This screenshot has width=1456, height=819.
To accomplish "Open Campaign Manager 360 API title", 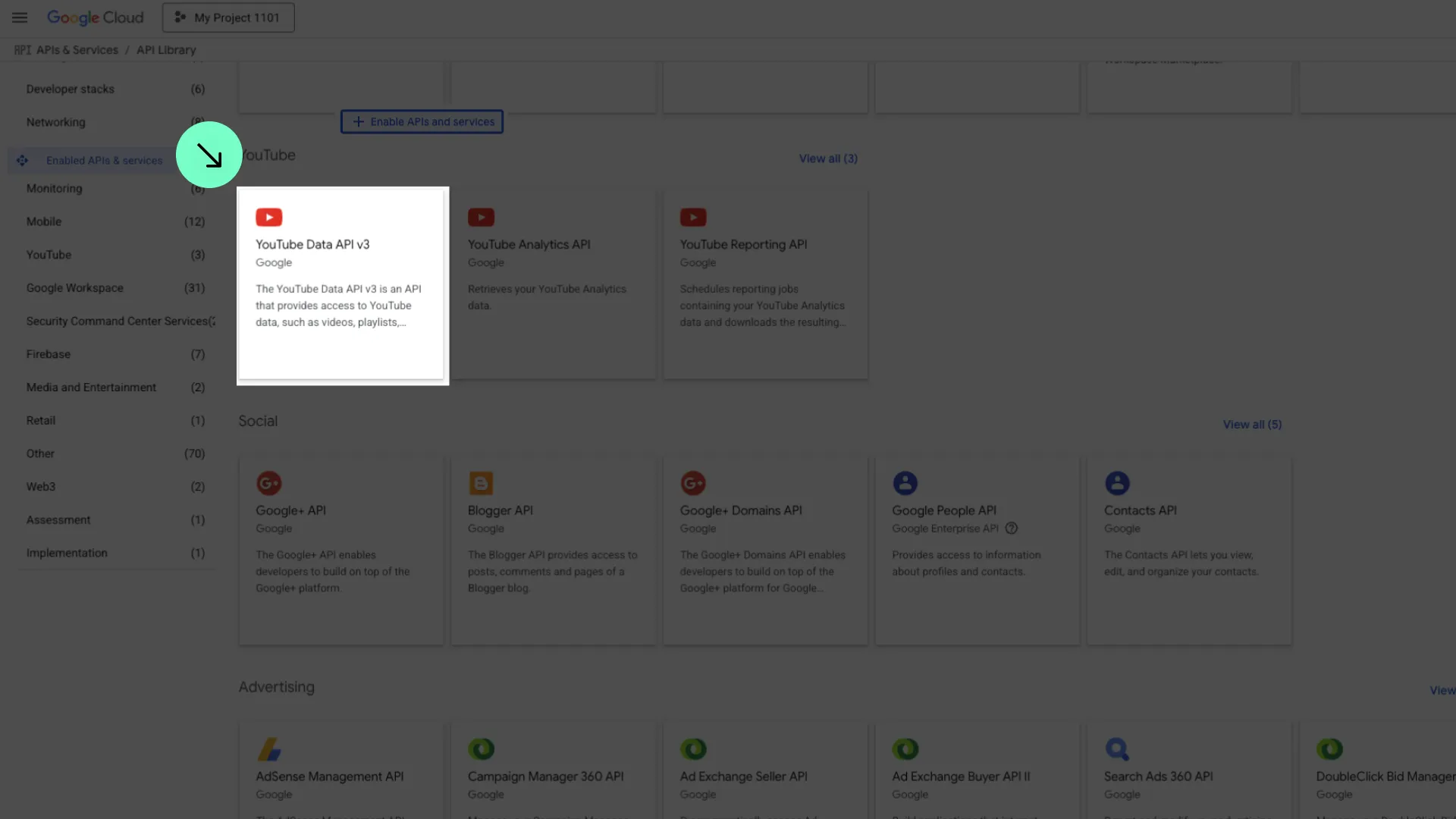I will pyautogui.click(x=545, y=777).
